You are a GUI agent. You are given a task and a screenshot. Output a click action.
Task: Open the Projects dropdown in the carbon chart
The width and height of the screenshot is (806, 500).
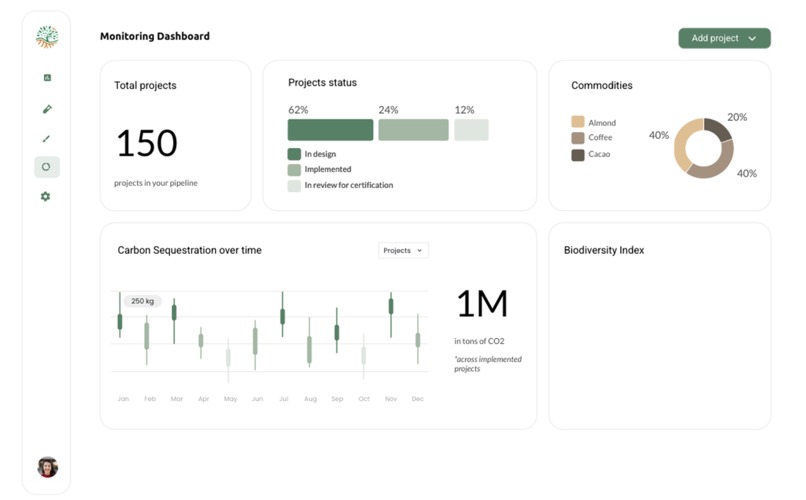pyautogui.click(x=403, y=250)
